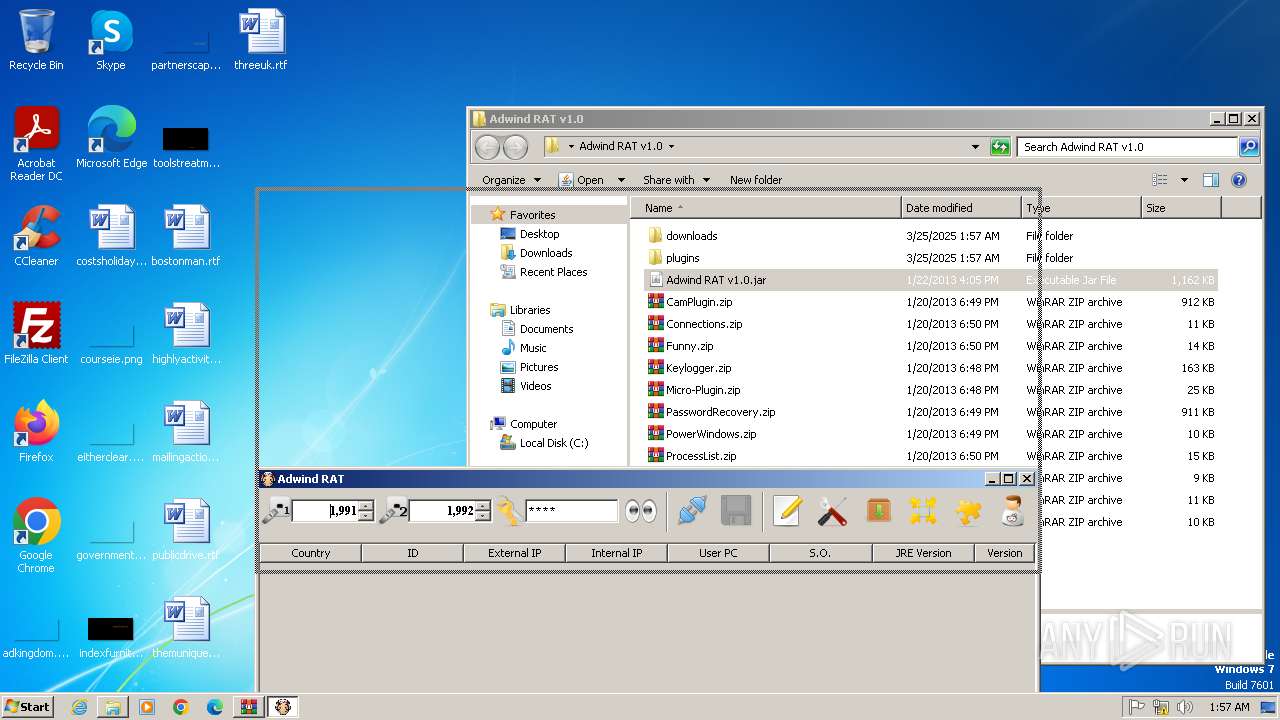Click the user avatar icon in Adwind
Viewport: 1280px width, 720px height.
click(x=1013, y=511)
